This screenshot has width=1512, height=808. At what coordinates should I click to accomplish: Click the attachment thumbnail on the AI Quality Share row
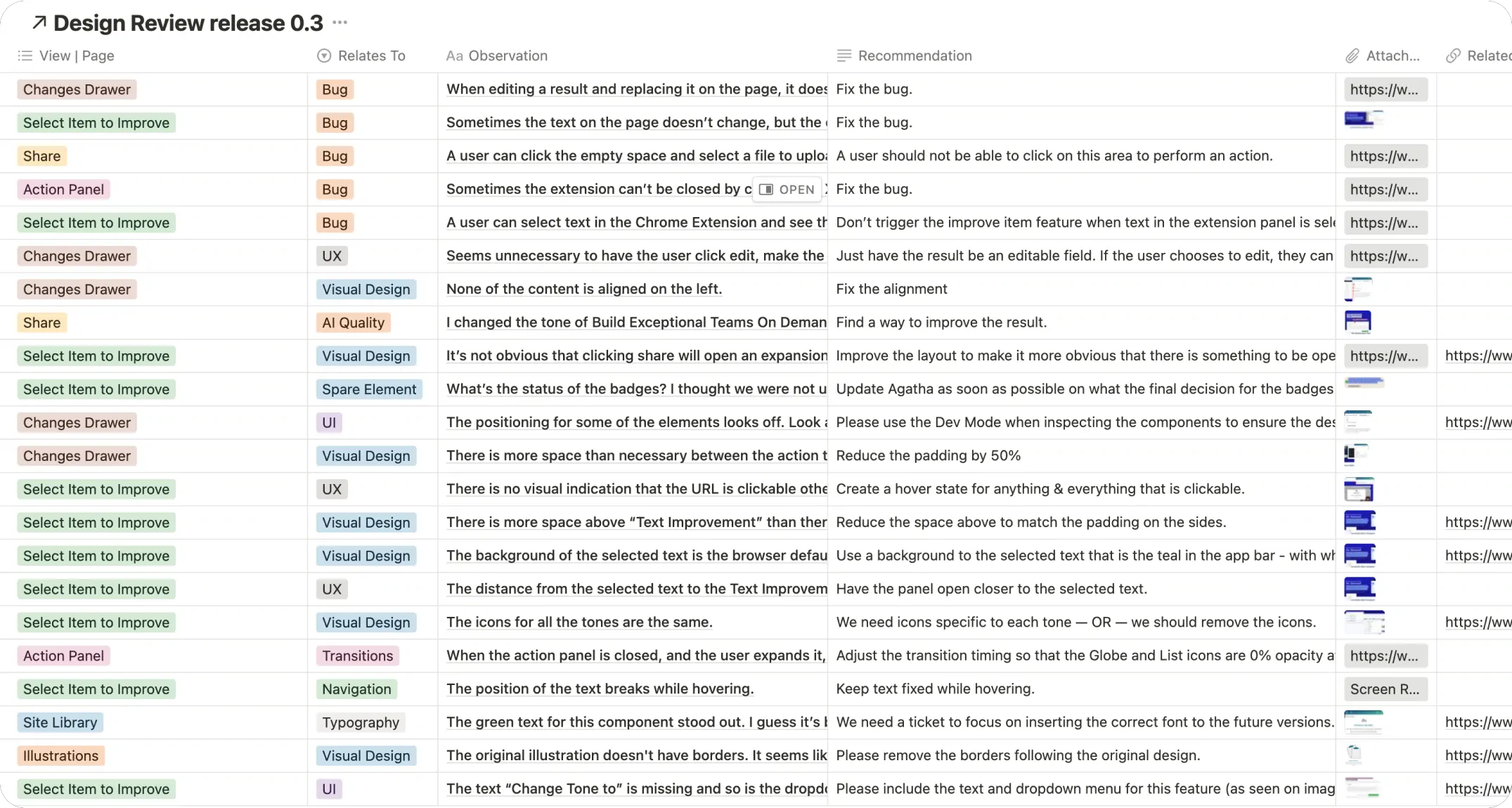click(1358, 322)
